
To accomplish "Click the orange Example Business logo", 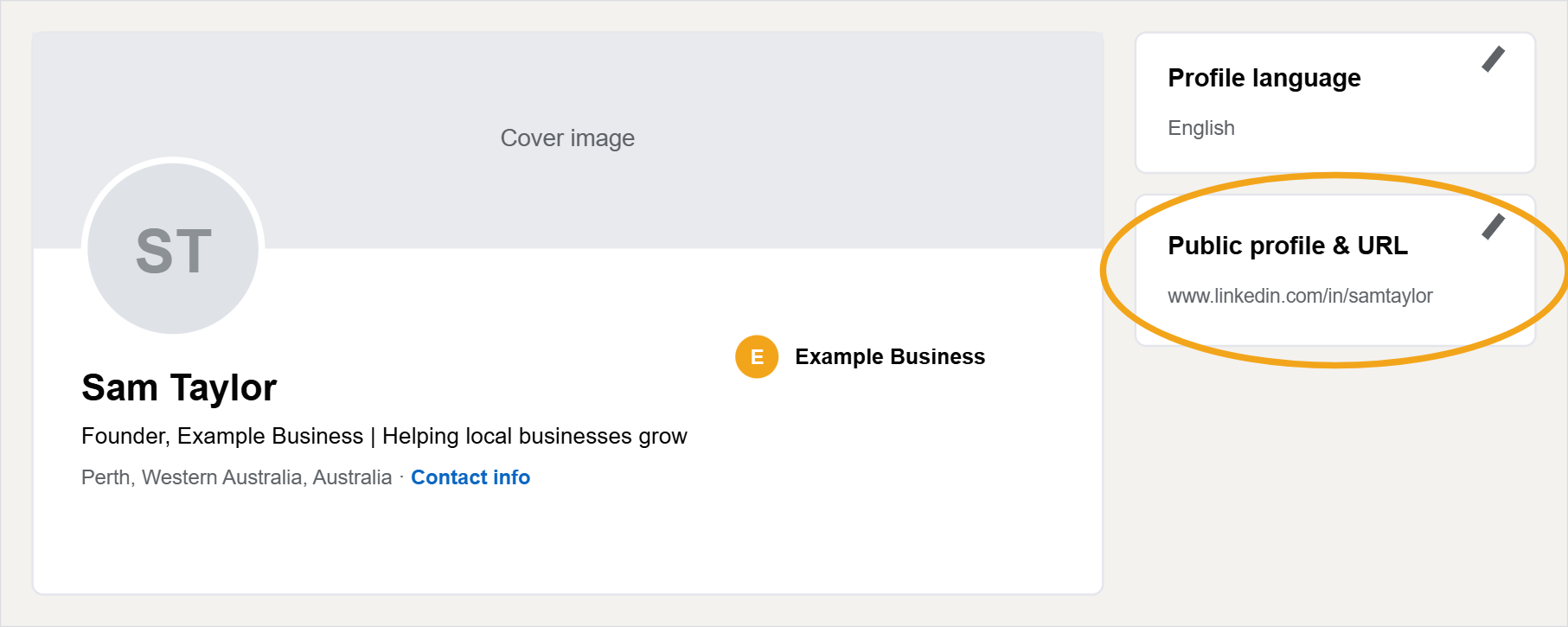I will tap(757, 357).
